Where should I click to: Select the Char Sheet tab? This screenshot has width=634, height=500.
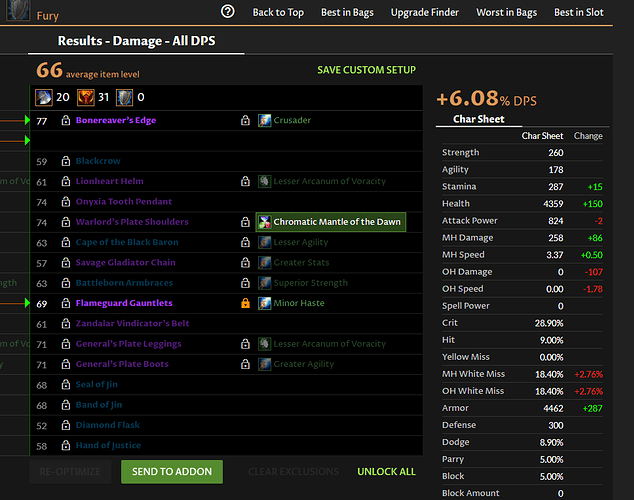(x=479, y=119)
